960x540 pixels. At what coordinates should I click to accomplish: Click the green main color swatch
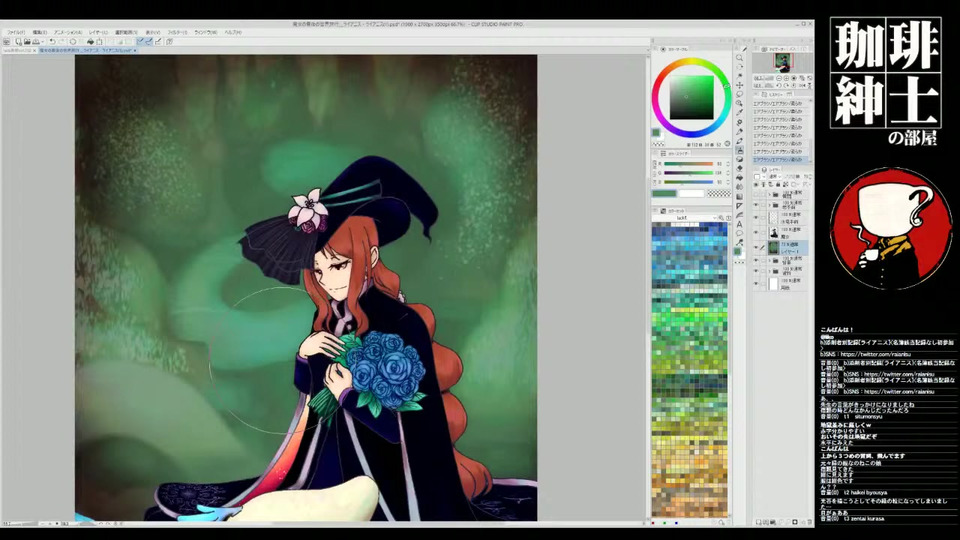(664, 193)
